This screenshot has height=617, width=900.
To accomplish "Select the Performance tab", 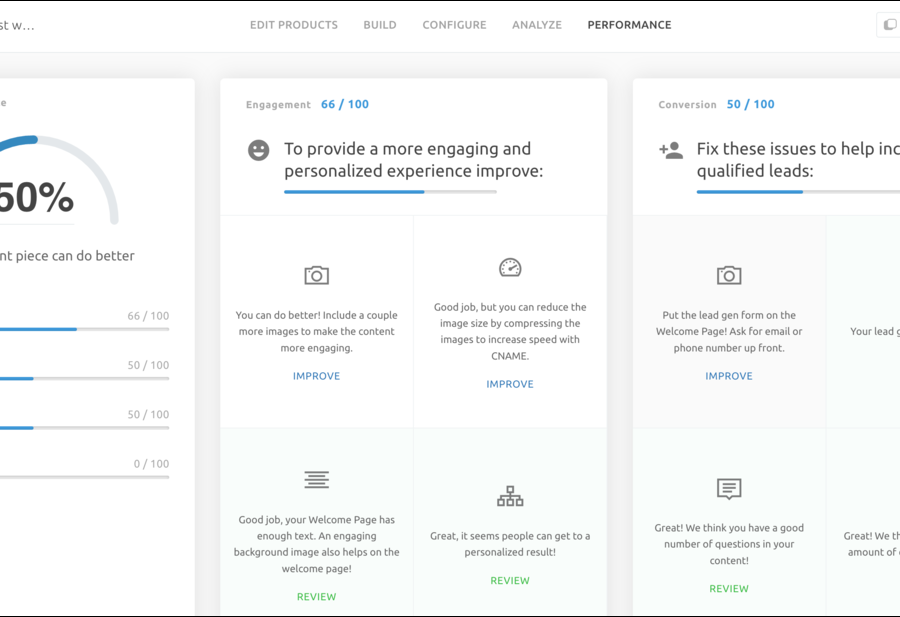I will [x=629, y=25].
